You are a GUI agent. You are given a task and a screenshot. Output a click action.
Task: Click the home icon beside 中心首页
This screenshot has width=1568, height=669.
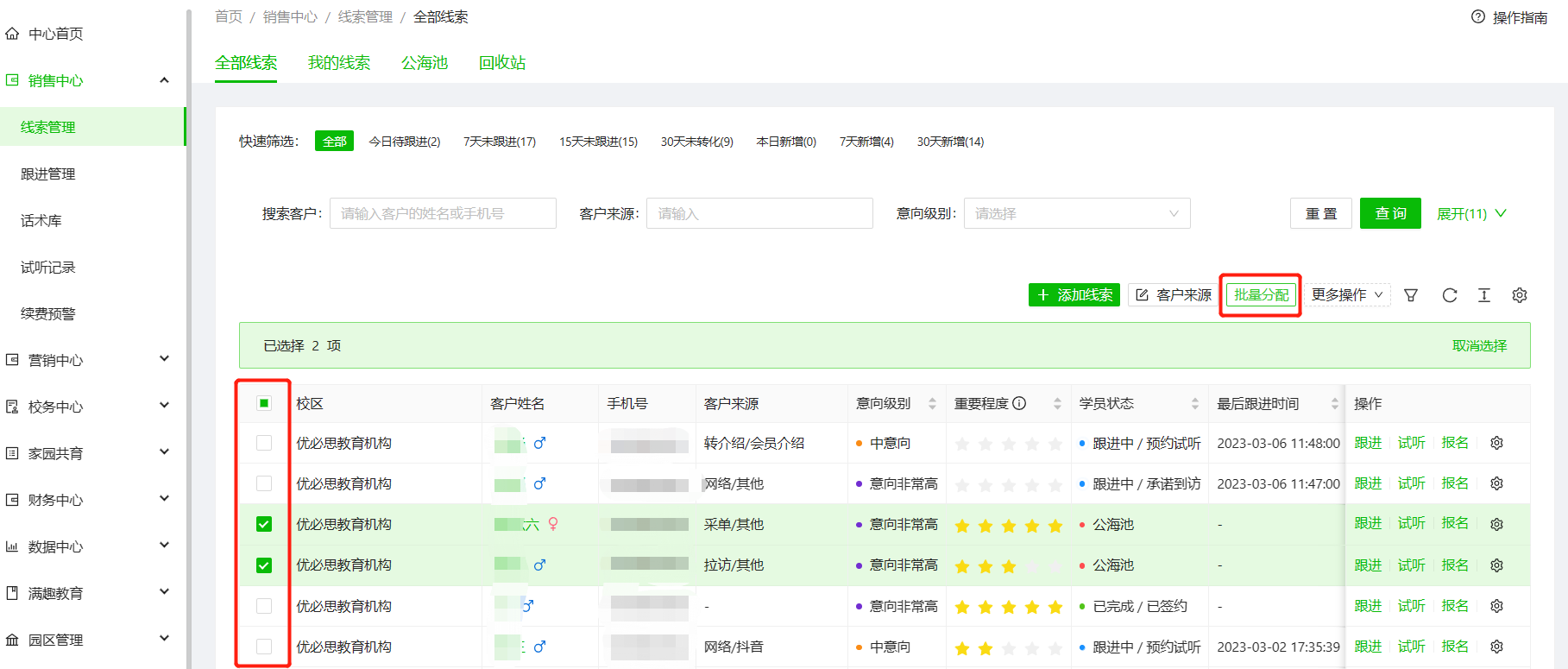[x=12, y=34]
